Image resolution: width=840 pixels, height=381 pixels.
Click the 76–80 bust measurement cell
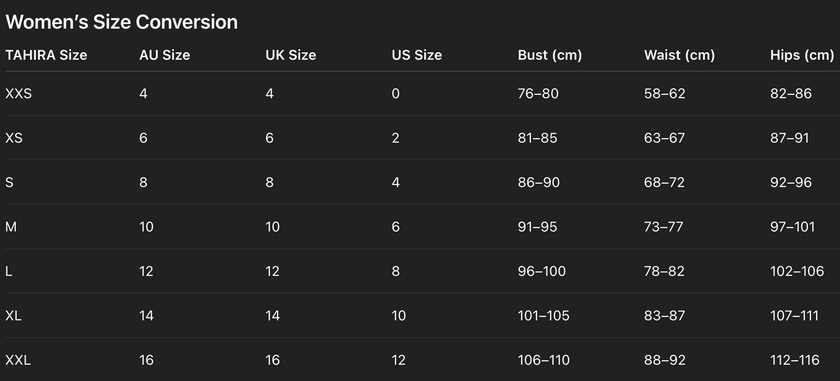[x=538, y=94]
